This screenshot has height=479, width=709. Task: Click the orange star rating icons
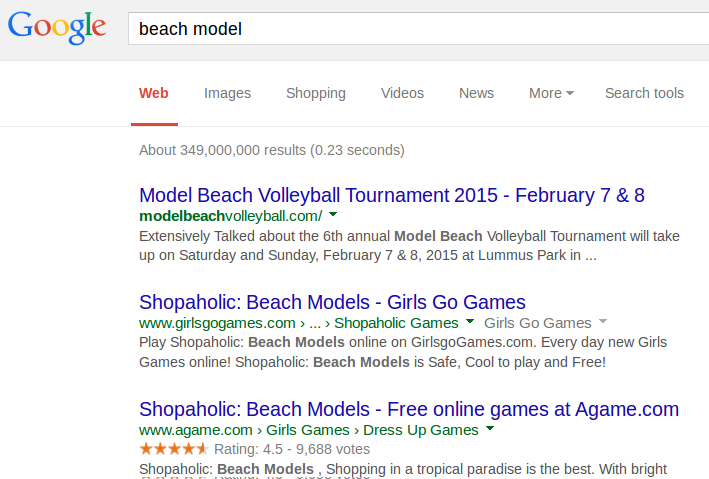pos(174,449)
